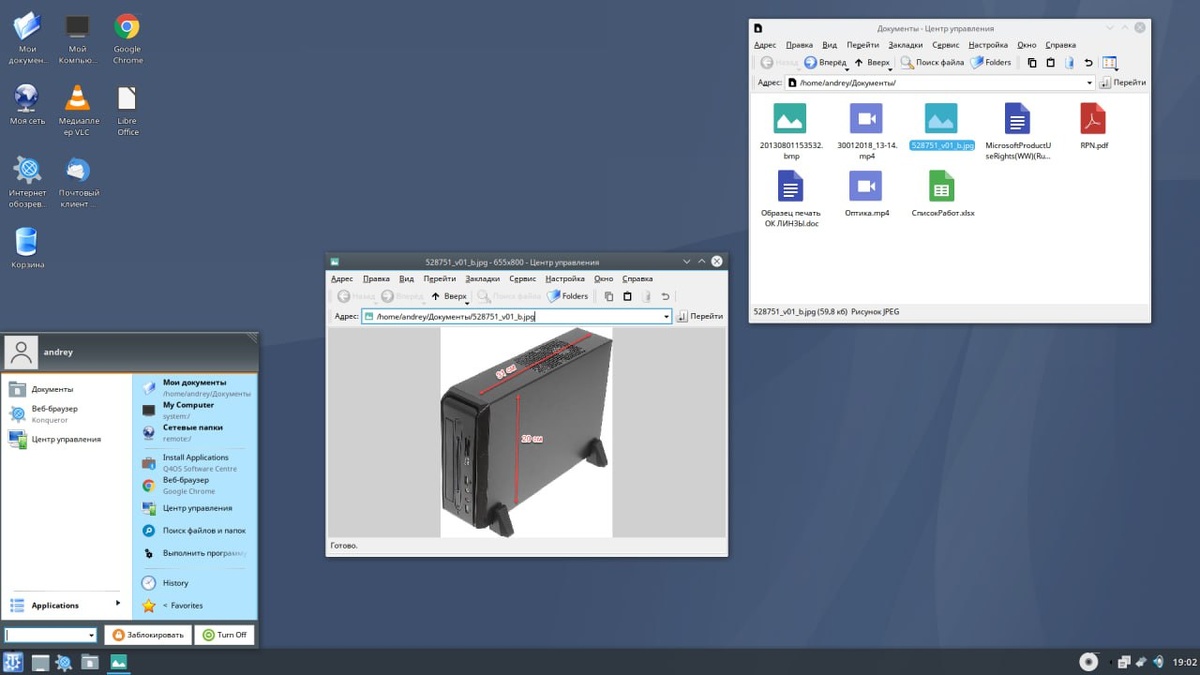Viewport: 1200px width, 675px height.
Task: Click the image viewer task on the taskbar
Action: 118,662
